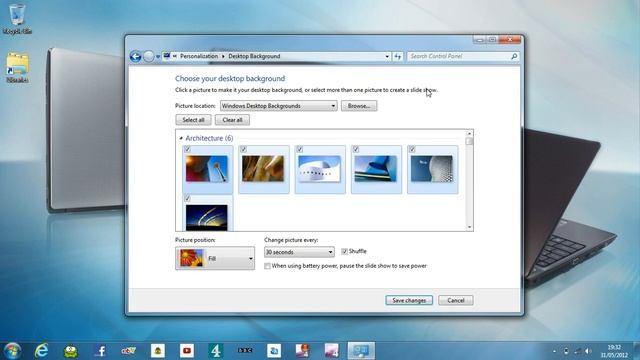Image resolution: width=640 pixels, height=360 pixels.
Task: Open the purple taskbar icon left of Control Panel
Action: pos(332,351)
